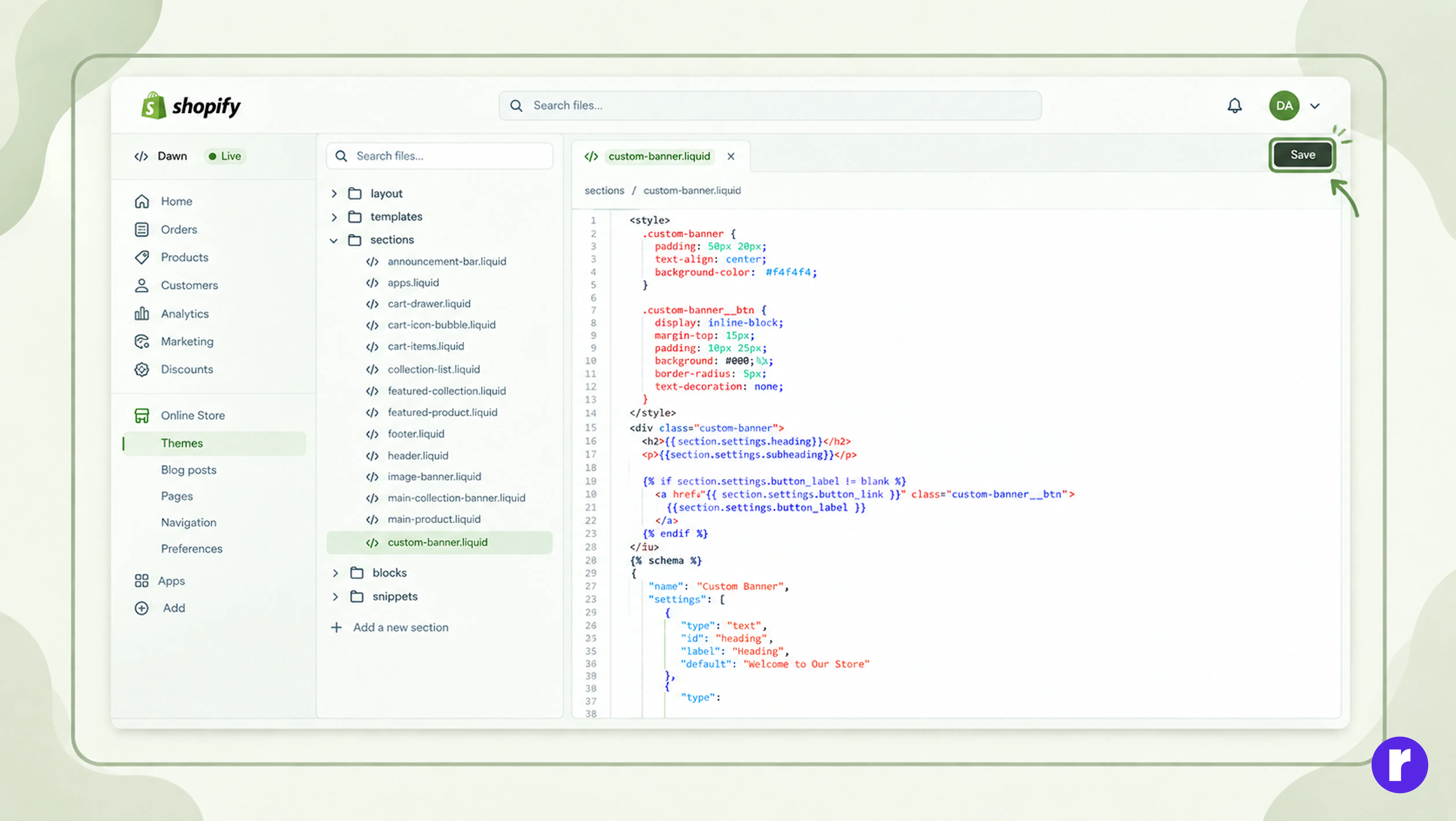Click the sections breadcrumb link
This screenshot has width=1456, height=821.
pyautogui.click(x=604, y=191)
